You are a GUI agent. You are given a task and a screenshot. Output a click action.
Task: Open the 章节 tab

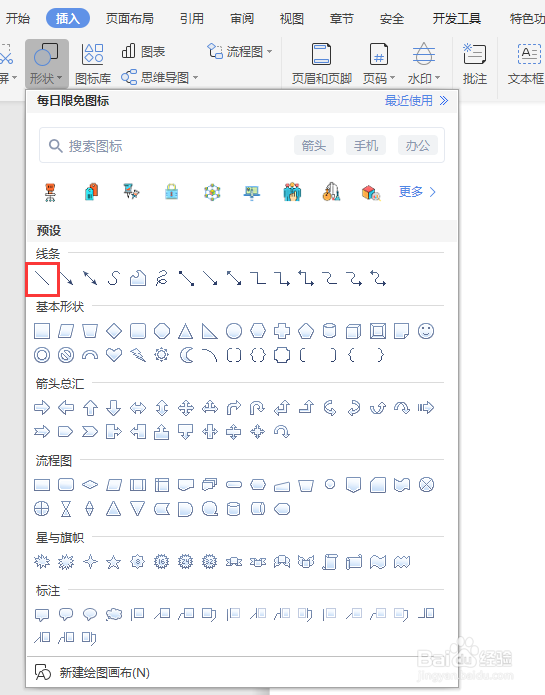(342, 18)
